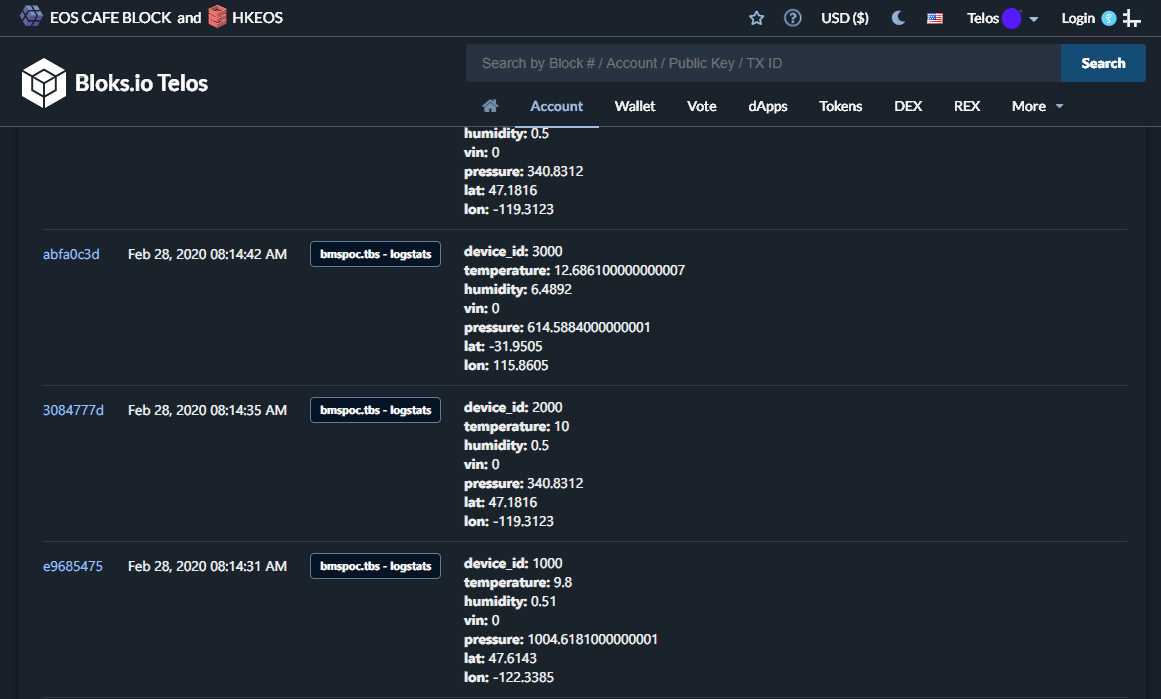Click the humidity: 6.4892 line
Viewport: 1161px width, 699px height.
518,290
